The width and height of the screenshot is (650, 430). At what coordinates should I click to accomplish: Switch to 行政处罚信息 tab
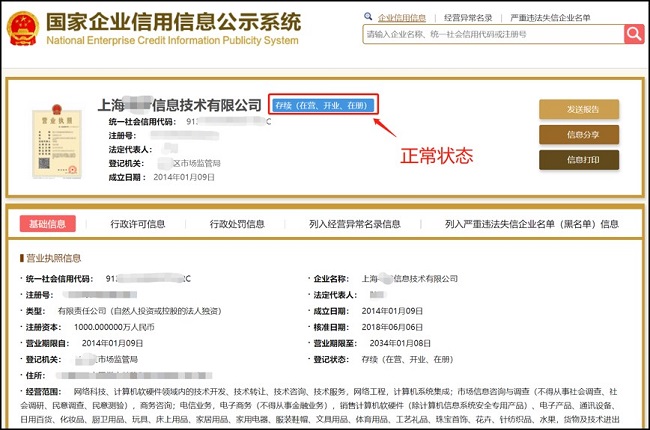click(237, 224)
